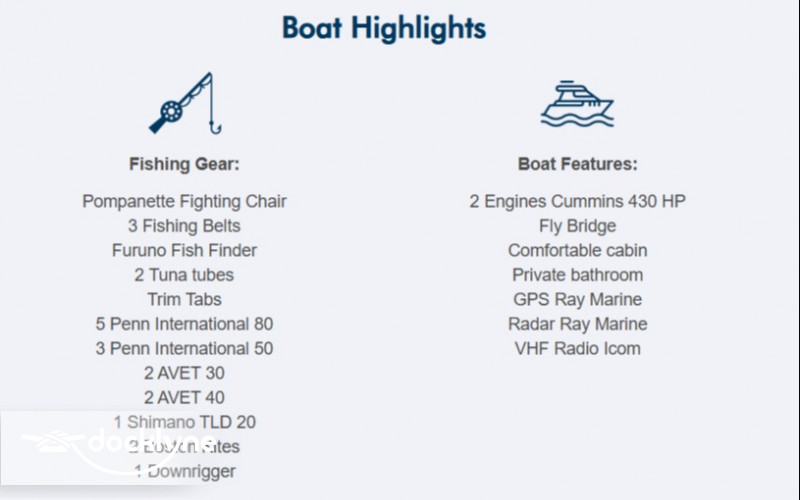800x500 pixels.
Task: Select the 2 Tuna tubes entry
Action: pos(184,275)
